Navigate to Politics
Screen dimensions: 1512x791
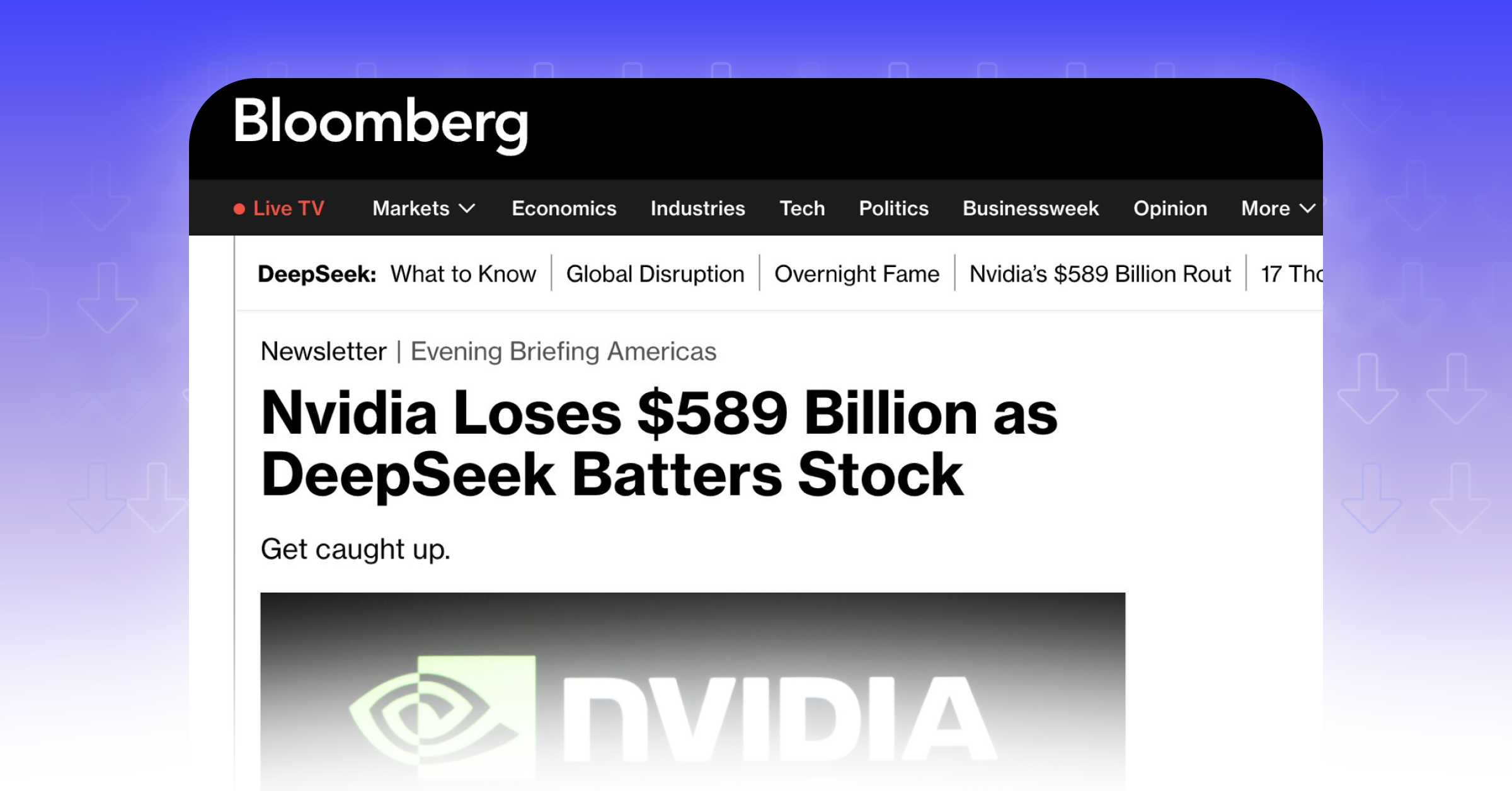click(x=894, y=208)
